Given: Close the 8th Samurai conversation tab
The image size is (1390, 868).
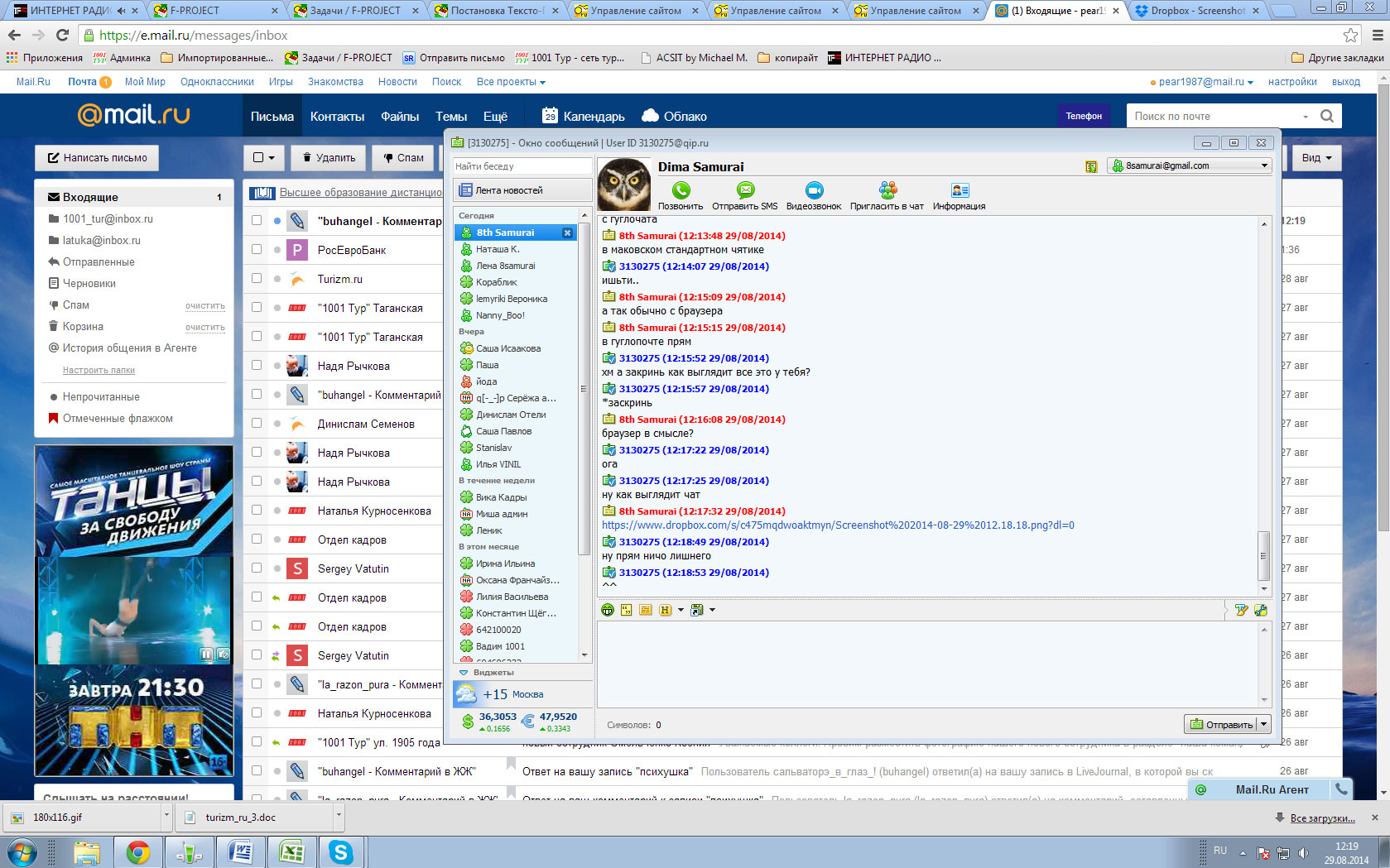Looking at the screenshot, I should 567,233.
